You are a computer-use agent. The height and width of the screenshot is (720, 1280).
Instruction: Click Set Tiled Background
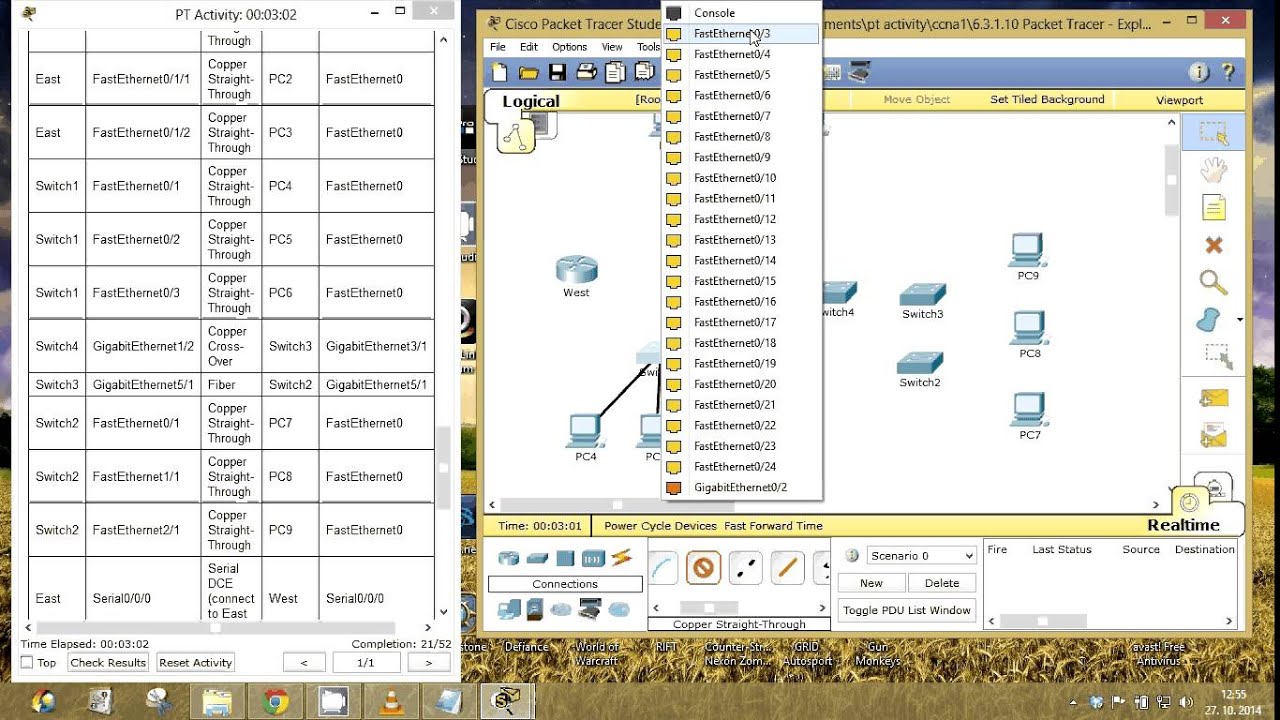(x=1047, y=100)
